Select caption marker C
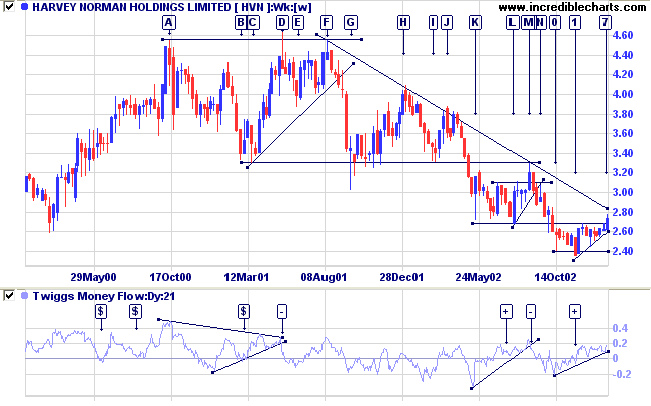 tap(253, 22)
